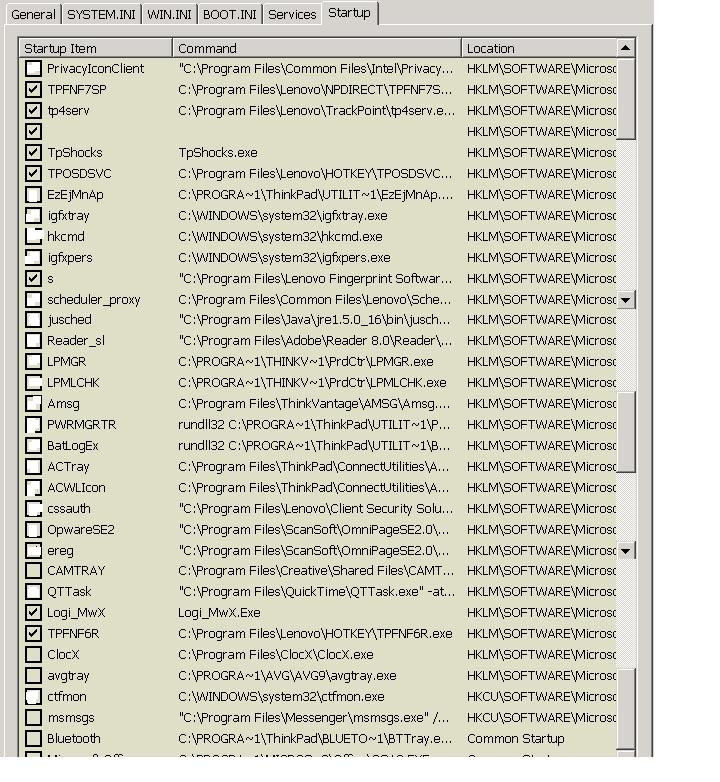Enable the avgtray checkbox
The image size is (720, 782).
(x=33, y=675)
